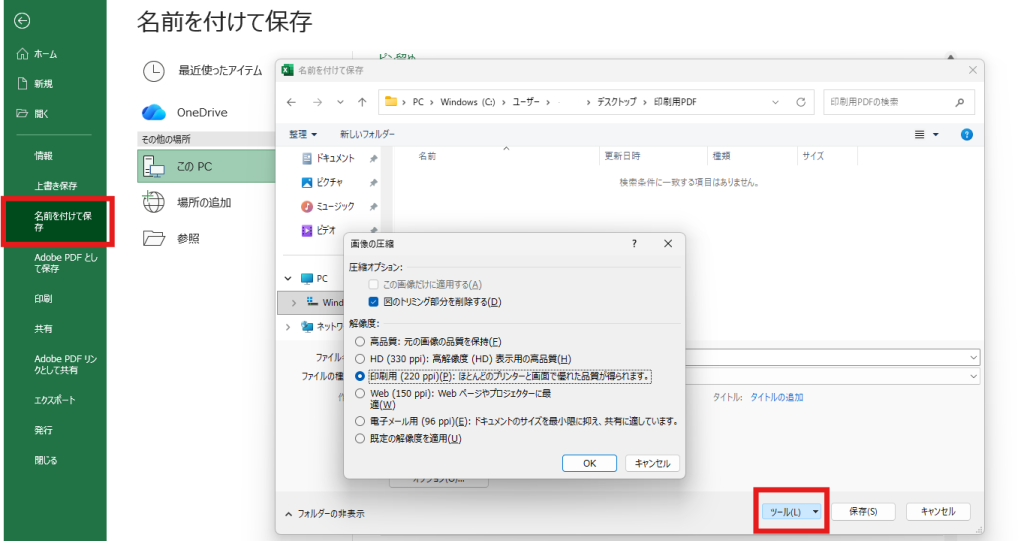
Task: Click the 参照 folder icon
Action: (x=153, y=238)
